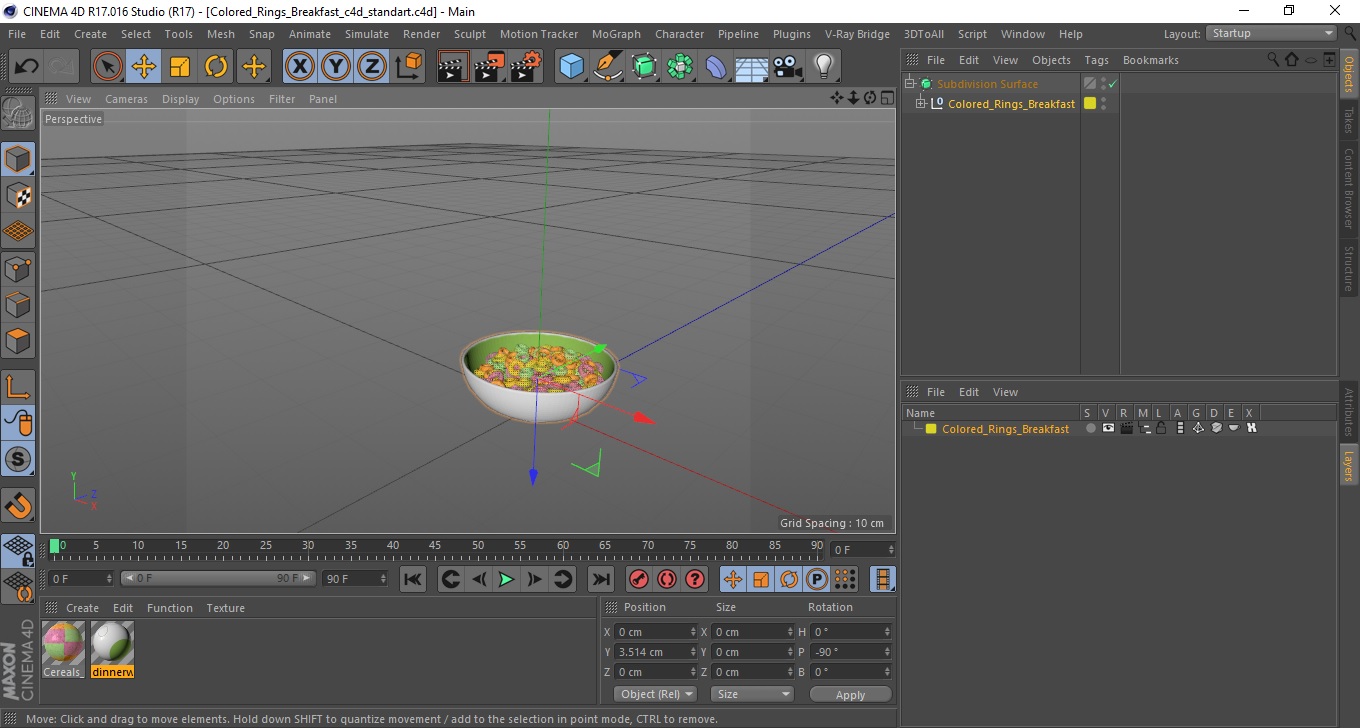Open Object (Rel) coordinate dropdown
This screenshot has width=1360, height=728.
pos(655,694)
